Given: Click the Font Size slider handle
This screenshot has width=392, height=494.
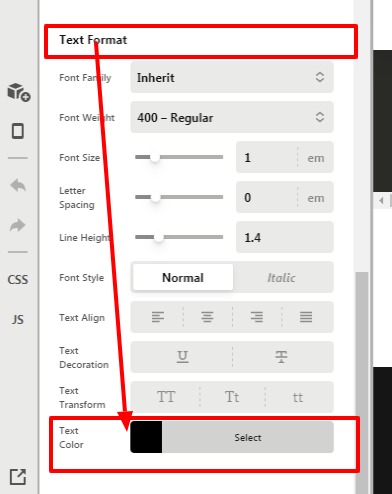Looking at the screenshot, I should [155, 157].
